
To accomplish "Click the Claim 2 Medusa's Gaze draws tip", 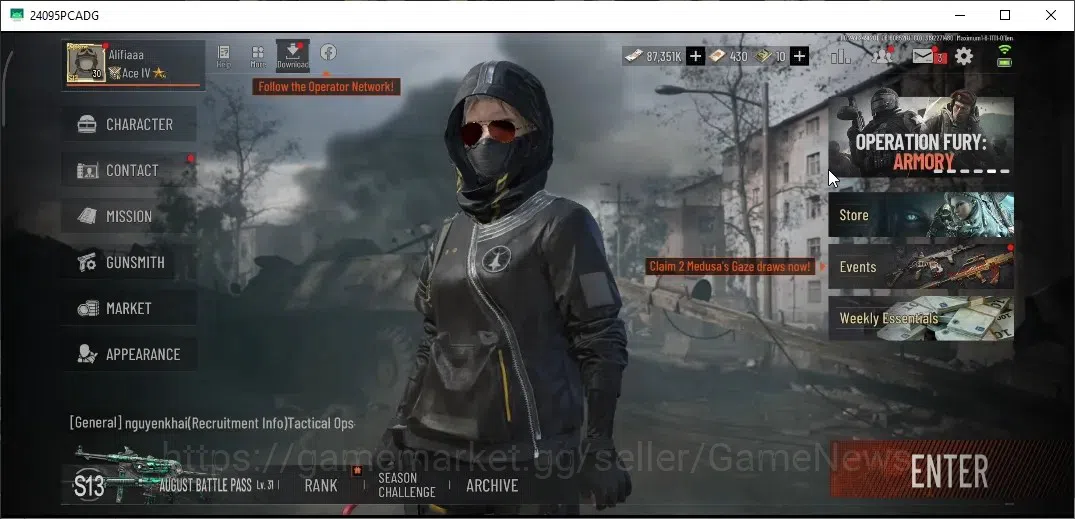I will pyautogui.click(x=730, y=267).
